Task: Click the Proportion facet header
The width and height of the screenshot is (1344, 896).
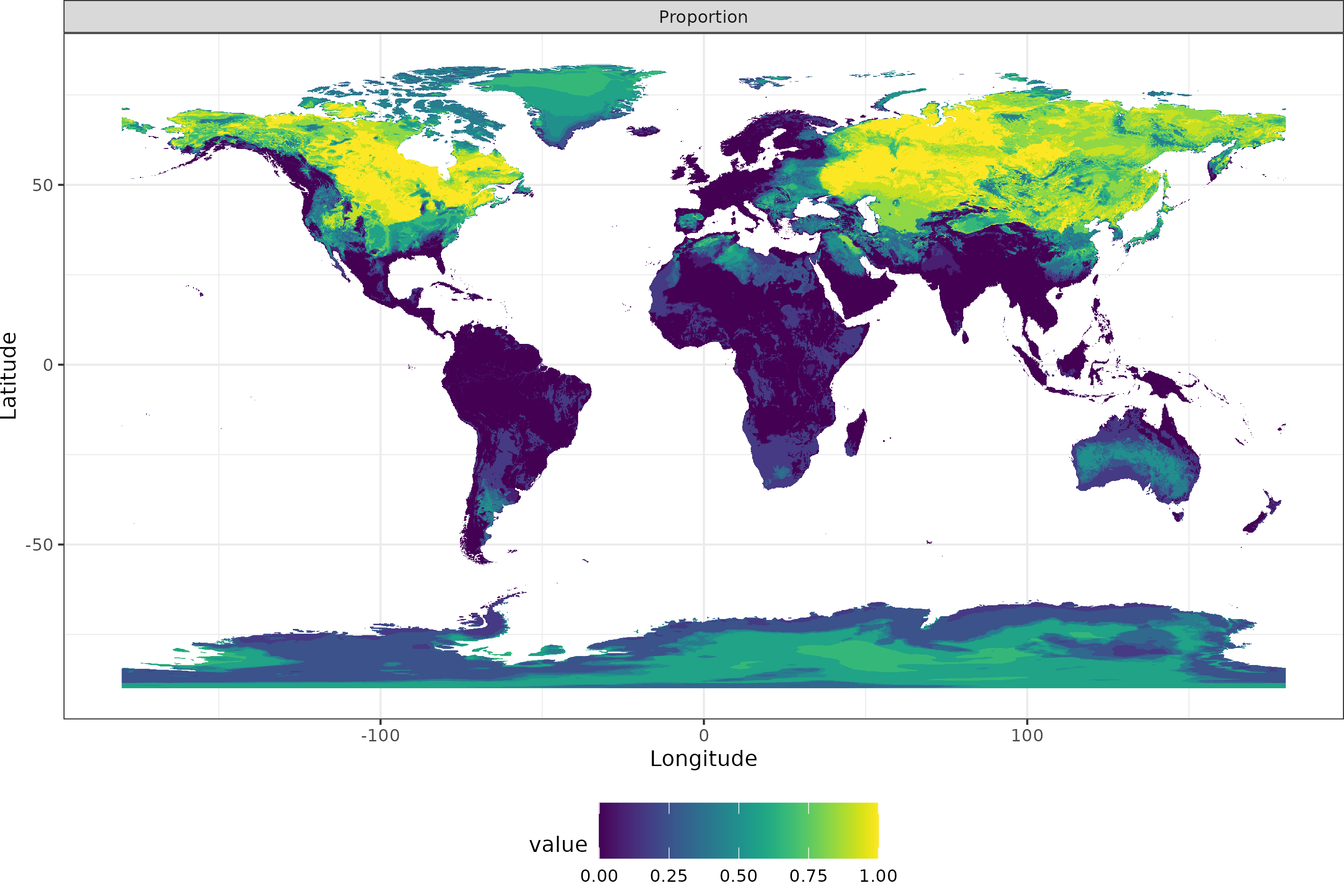Action: 703,17
